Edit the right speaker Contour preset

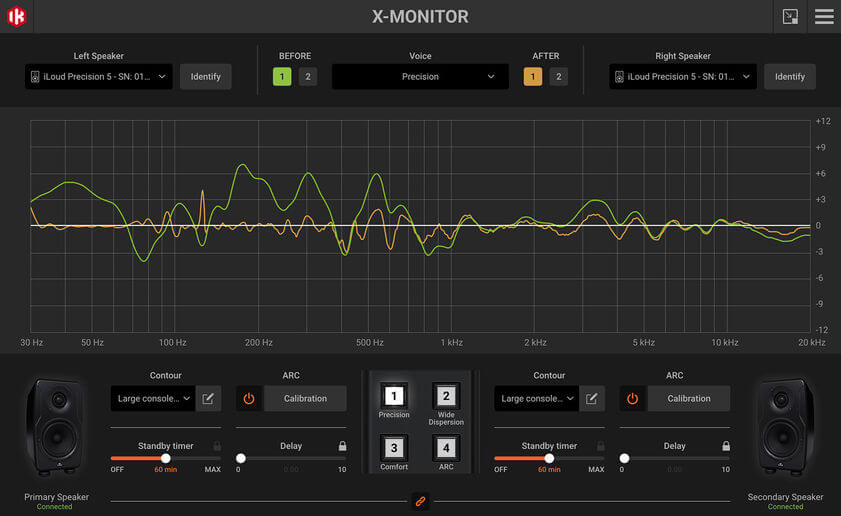point(592,399)
